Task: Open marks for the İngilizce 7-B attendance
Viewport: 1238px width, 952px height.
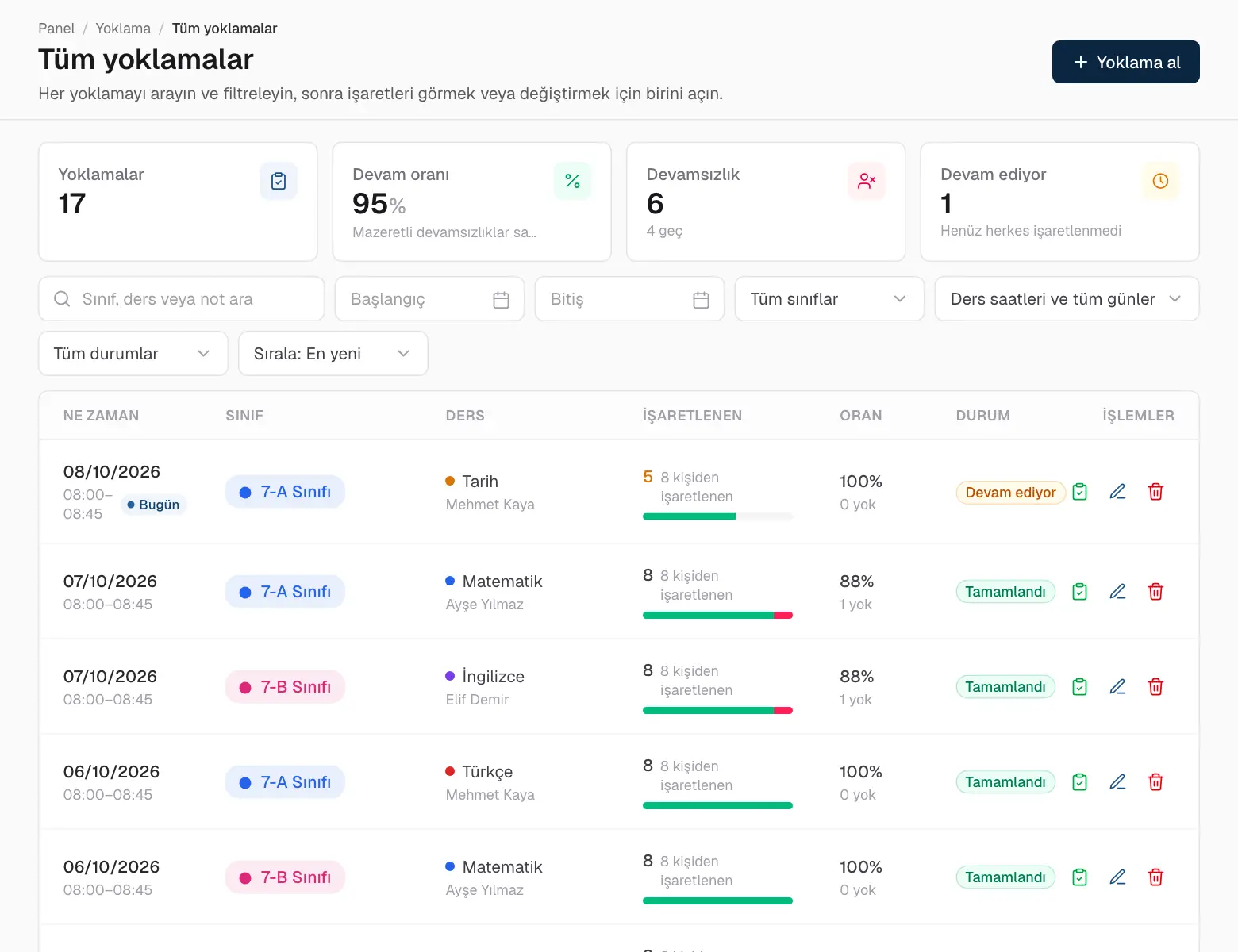Action: coord(1079,687)
